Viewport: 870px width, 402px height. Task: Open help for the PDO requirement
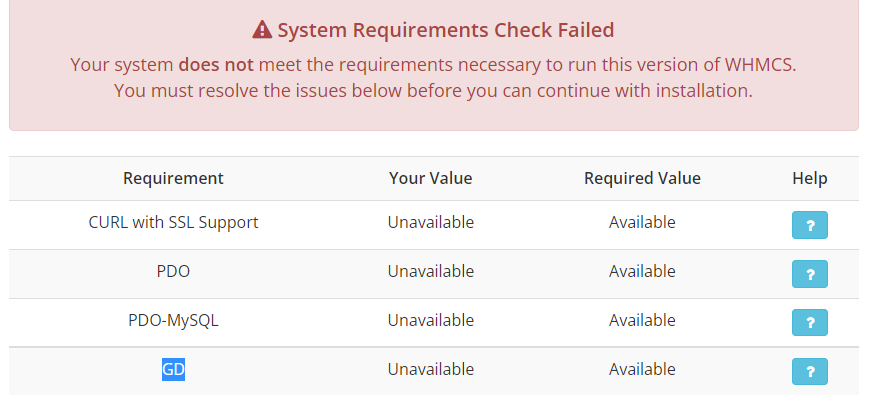coord(809,274)
